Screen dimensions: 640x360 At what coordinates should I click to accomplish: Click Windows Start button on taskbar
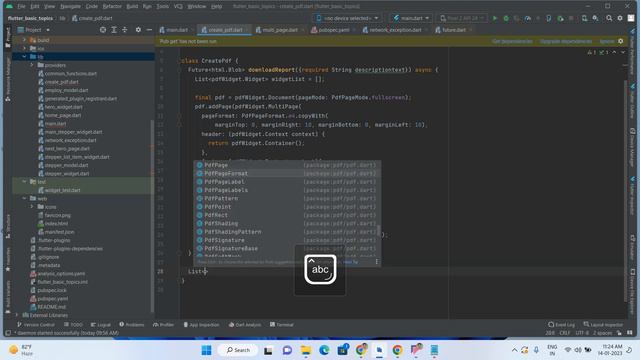207,350
